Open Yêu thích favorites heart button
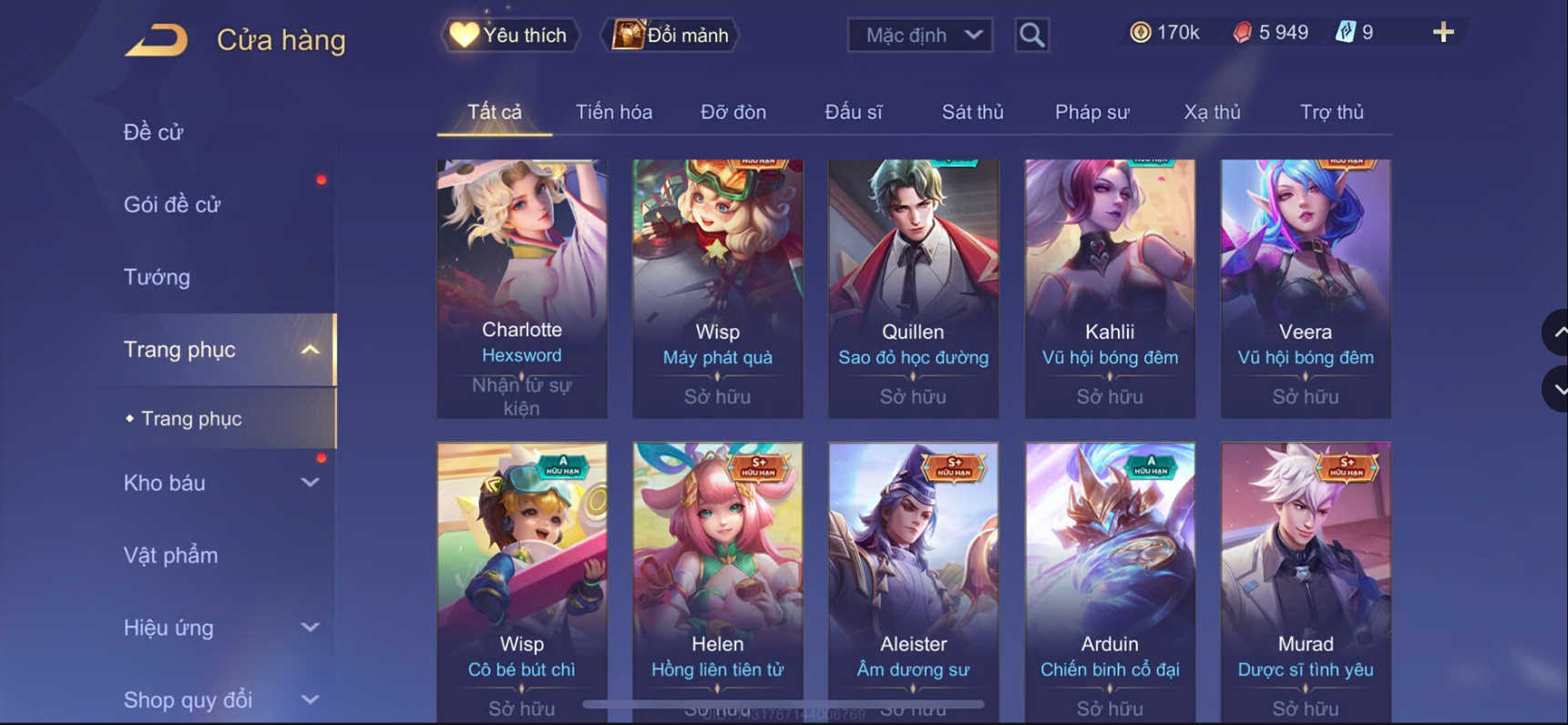This screenshot has width=1568, height=725. point(510,35)
